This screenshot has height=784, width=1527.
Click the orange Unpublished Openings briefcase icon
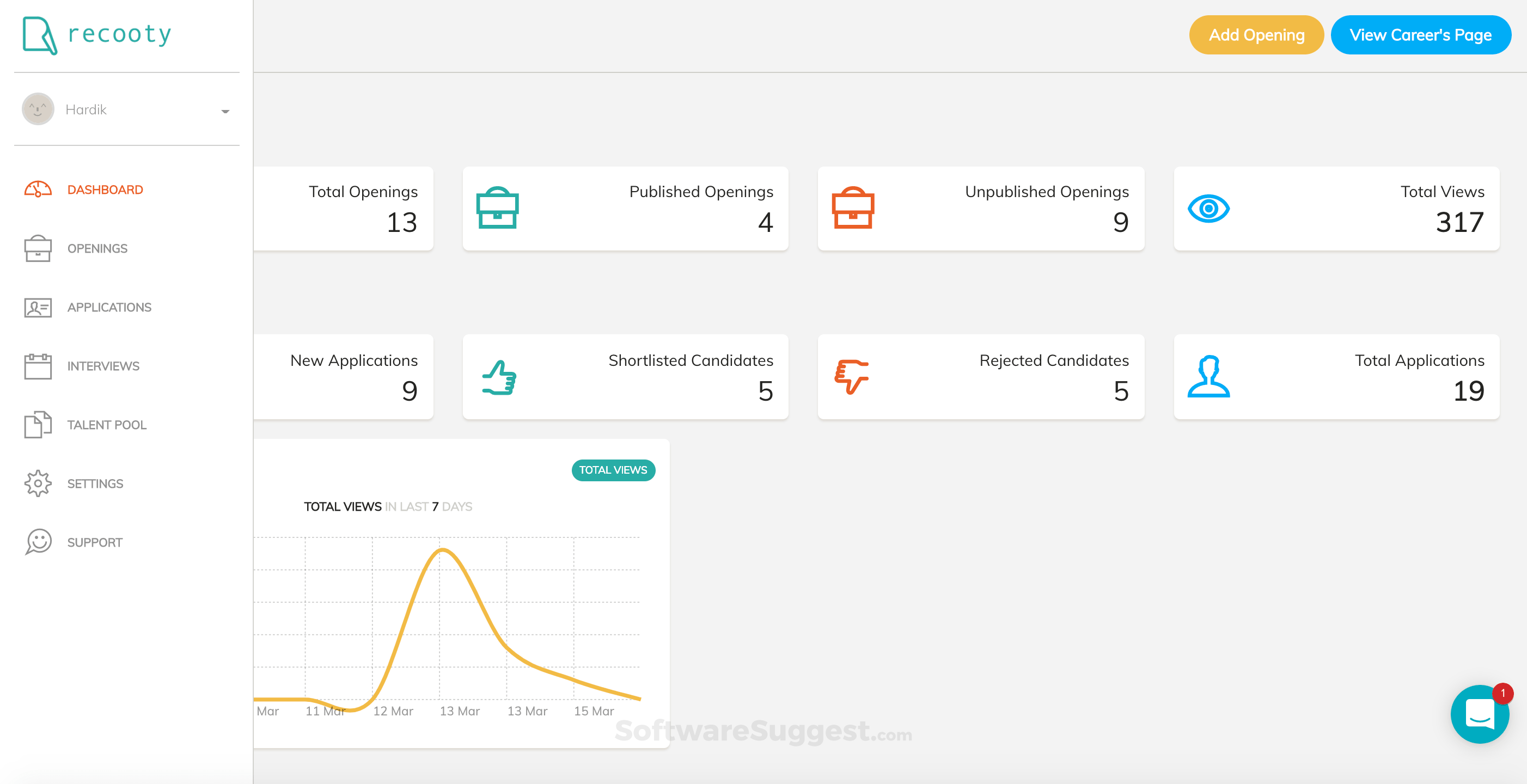click(x=852, y=208)
